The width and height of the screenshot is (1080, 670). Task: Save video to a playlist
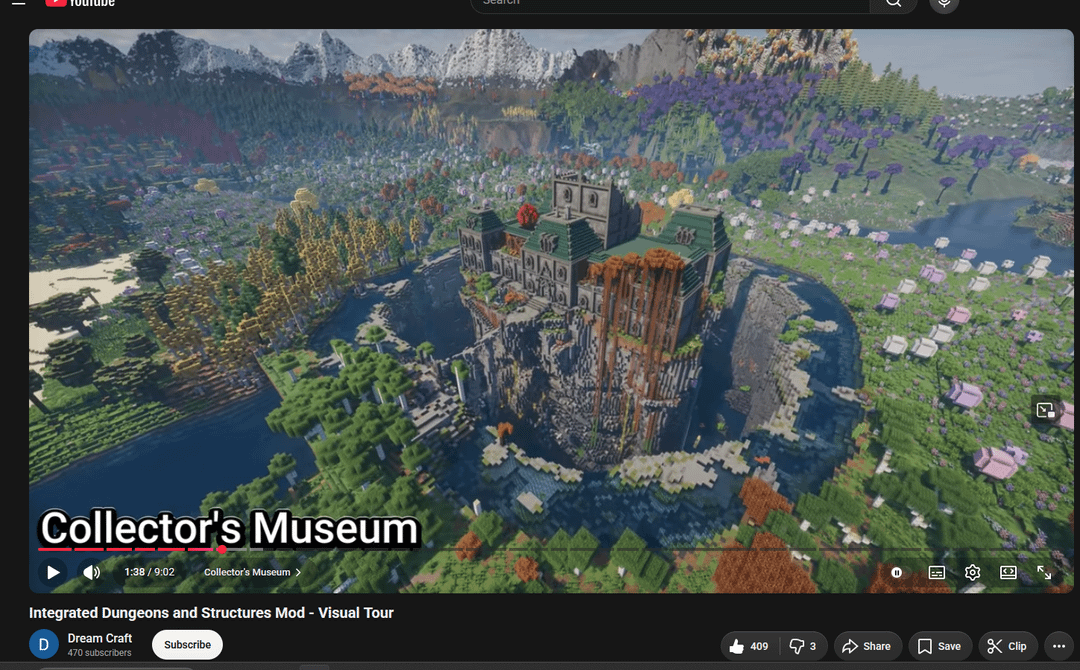(939, 646)
